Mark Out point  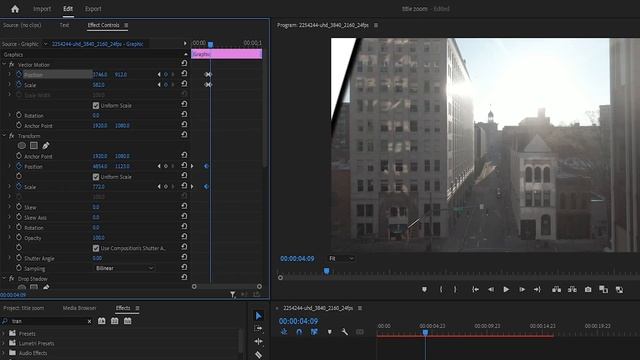tap(455, 289)
